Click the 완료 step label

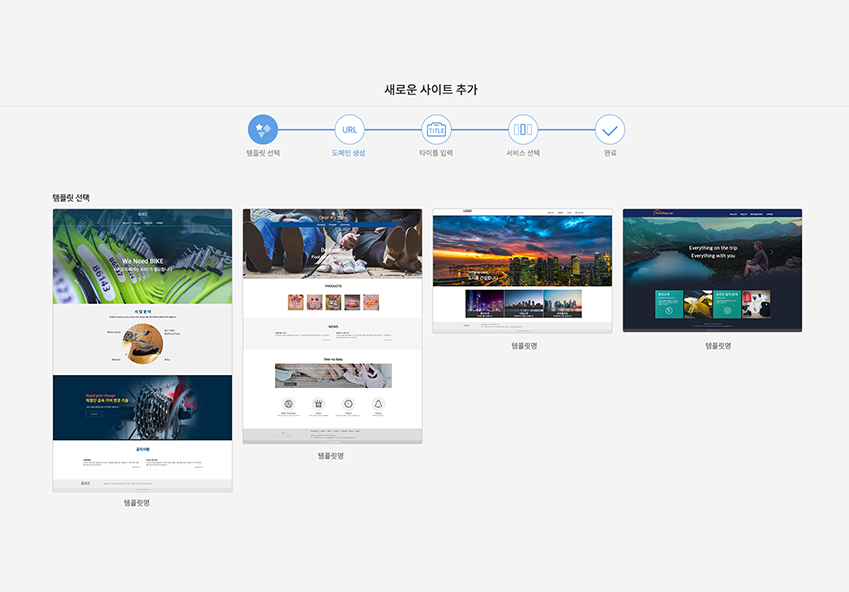pyautogui.click(x=610, y=153)
